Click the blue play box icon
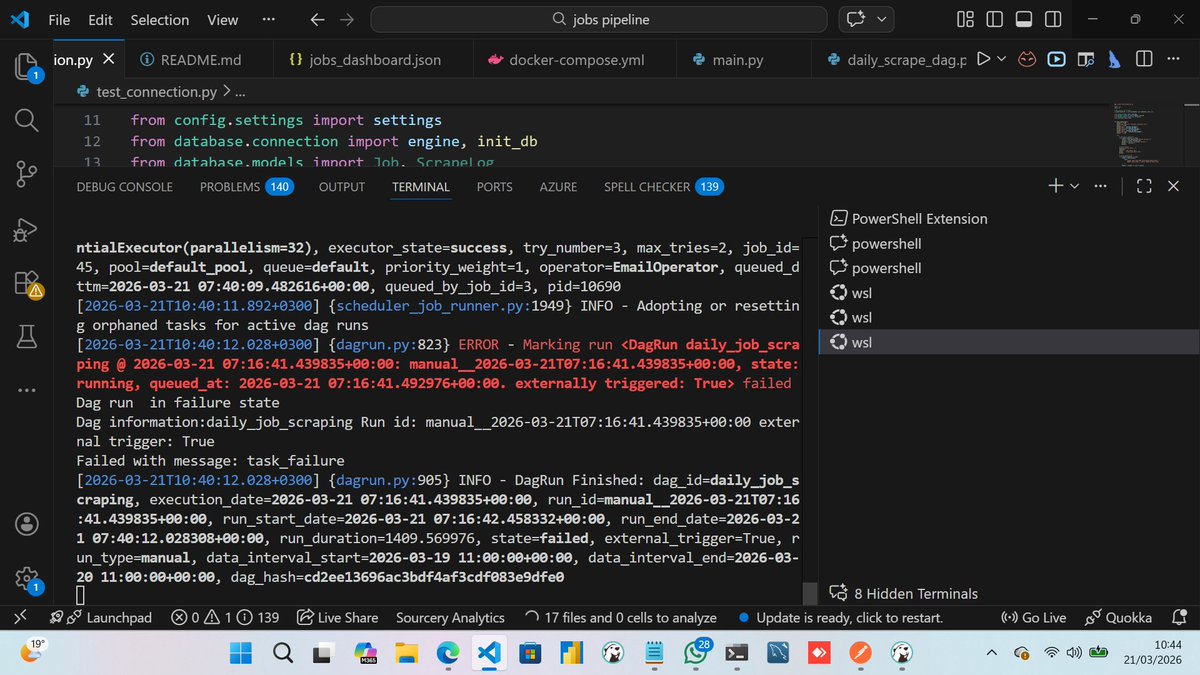 click(x=1056, y=60)
